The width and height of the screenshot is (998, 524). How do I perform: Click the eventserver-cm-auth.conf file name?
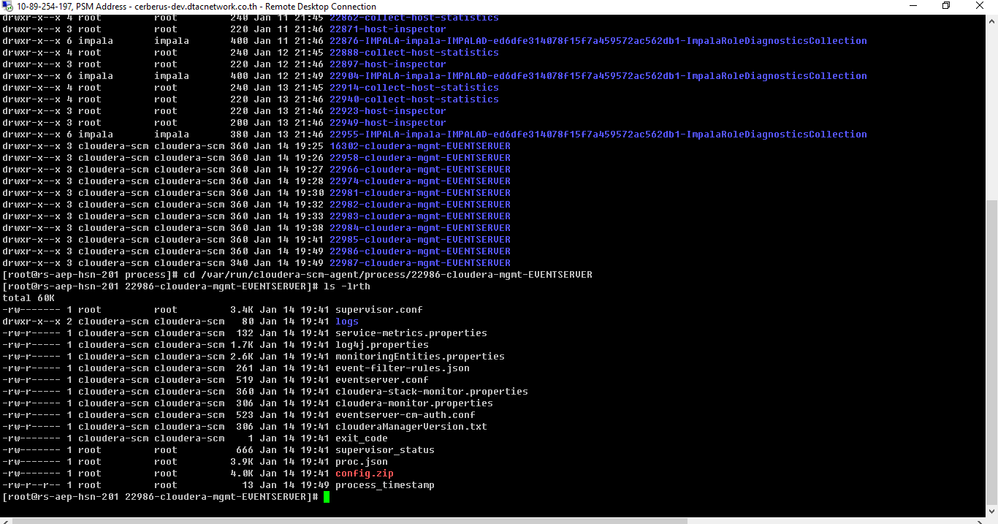point(405,414)
